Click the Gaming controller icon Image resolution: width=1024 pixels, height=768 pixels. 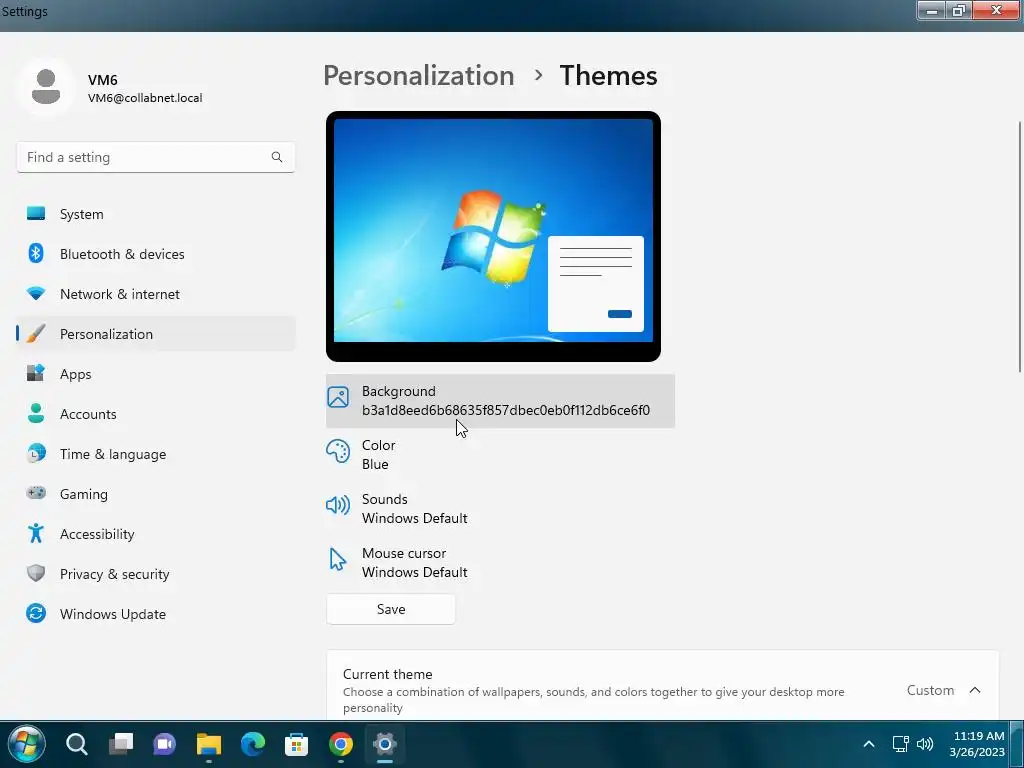(x=36, y=493)
